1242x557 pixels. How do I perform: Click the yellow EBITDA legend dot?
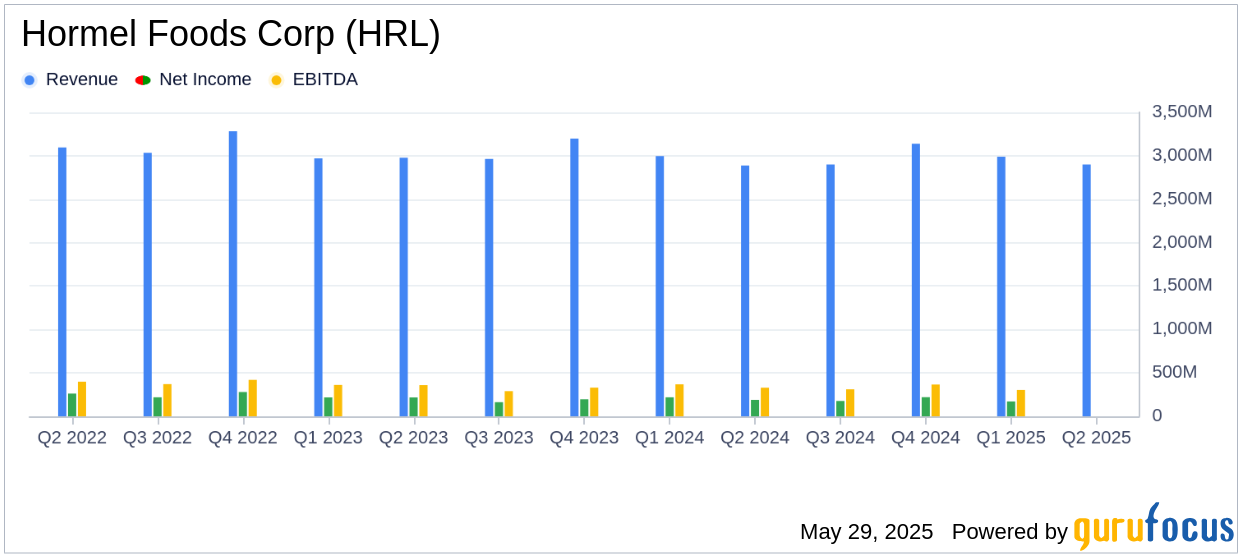click(x=277, y=80)
